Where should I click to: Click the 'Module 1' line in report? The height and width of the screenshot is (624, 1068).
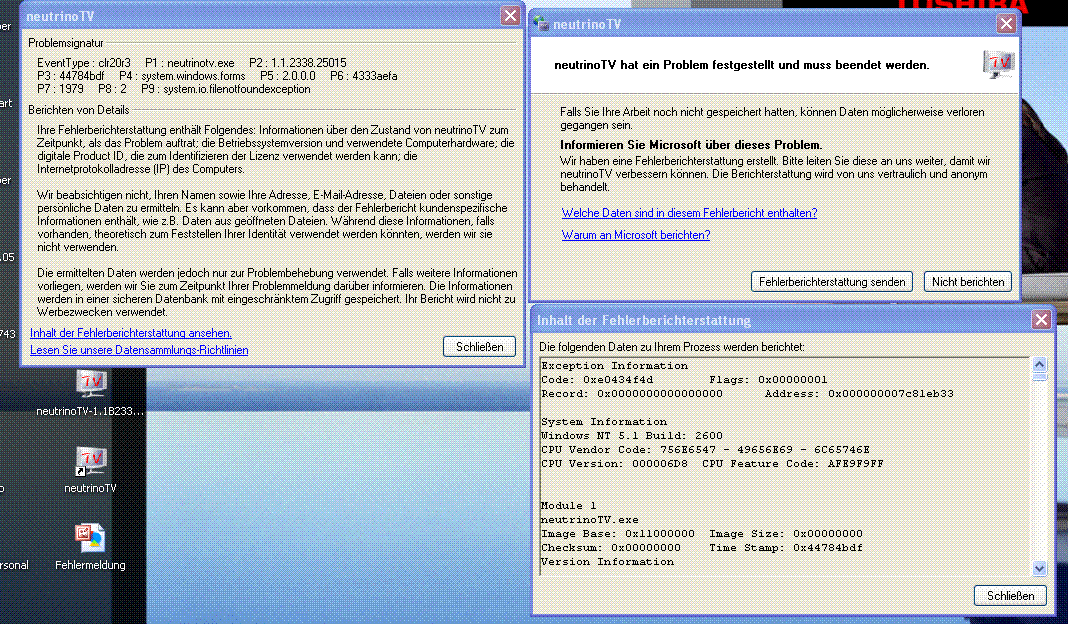(568, 505)
